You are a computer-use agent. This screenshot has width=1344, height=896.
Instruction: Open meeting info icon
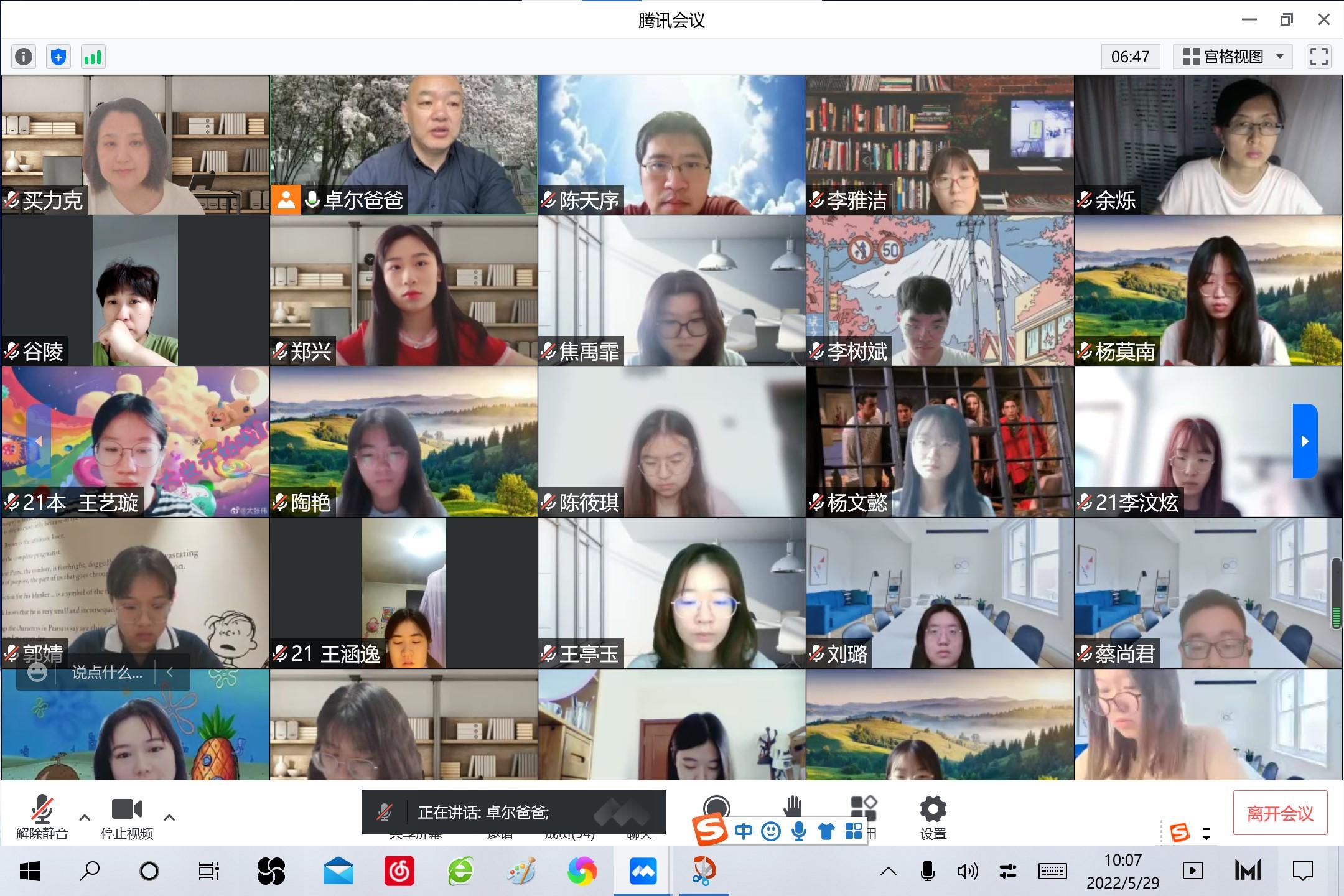coord(24,57)
